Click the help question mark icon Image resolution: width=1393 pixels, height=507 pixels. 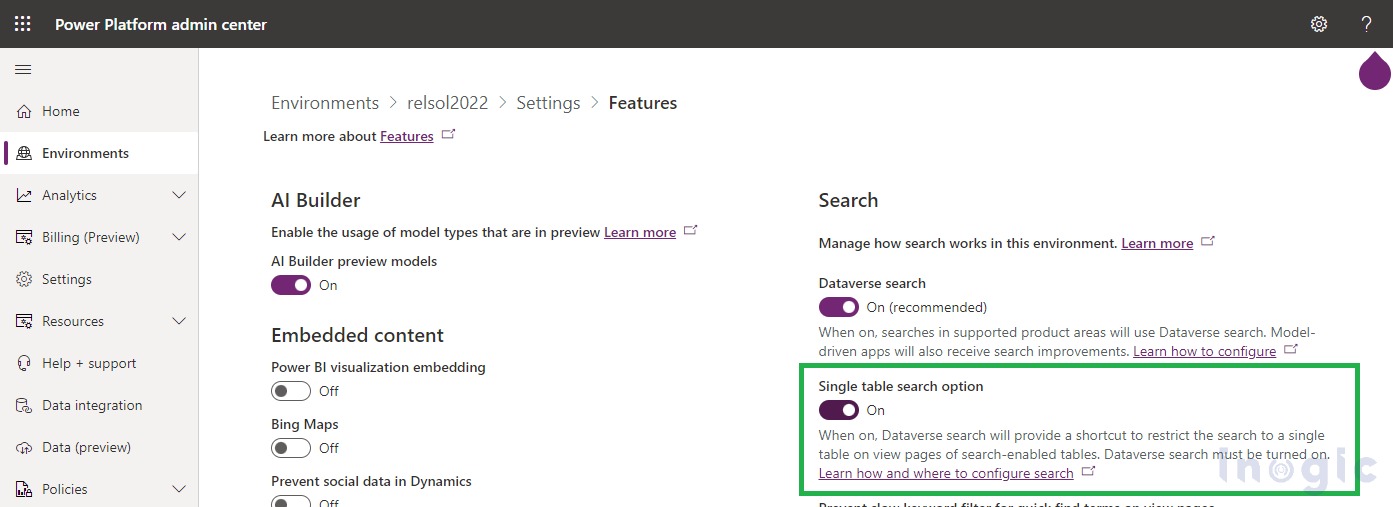[1367, 24]
